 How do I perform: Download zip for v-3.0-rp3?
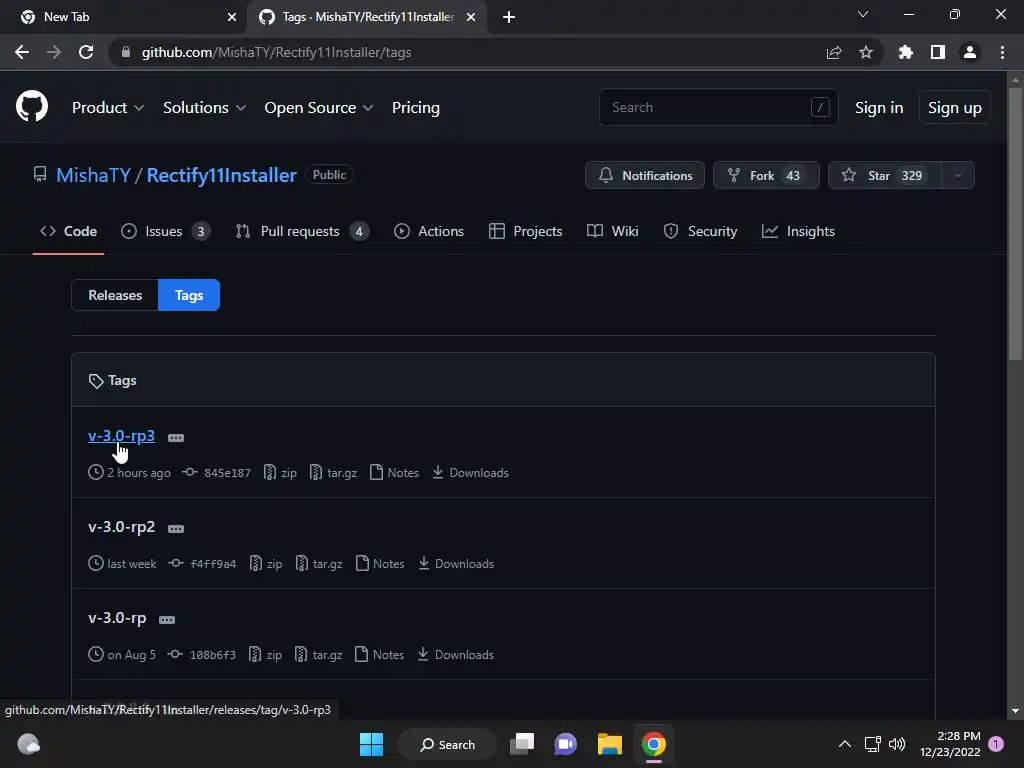pyautogui.click(x=280, y=473)
